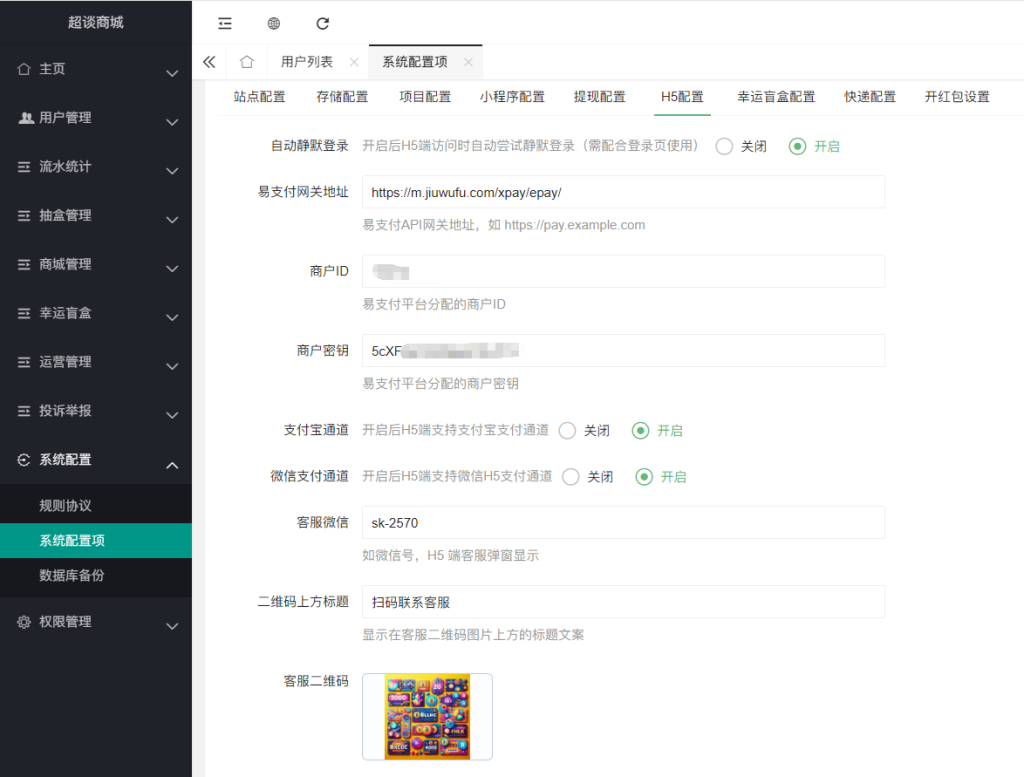Switch to the 幸运盲盒配置 tab
The height and width of the screenshot is (777, 1024).
[x=776, y=97]
